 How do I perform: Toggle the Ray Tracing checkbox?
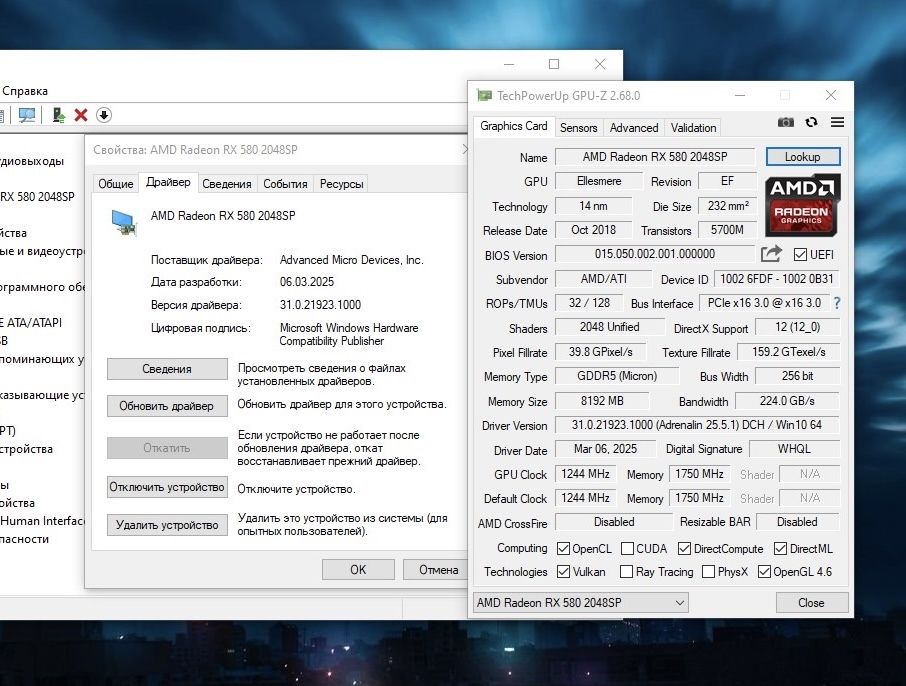(x=626, y=572)
